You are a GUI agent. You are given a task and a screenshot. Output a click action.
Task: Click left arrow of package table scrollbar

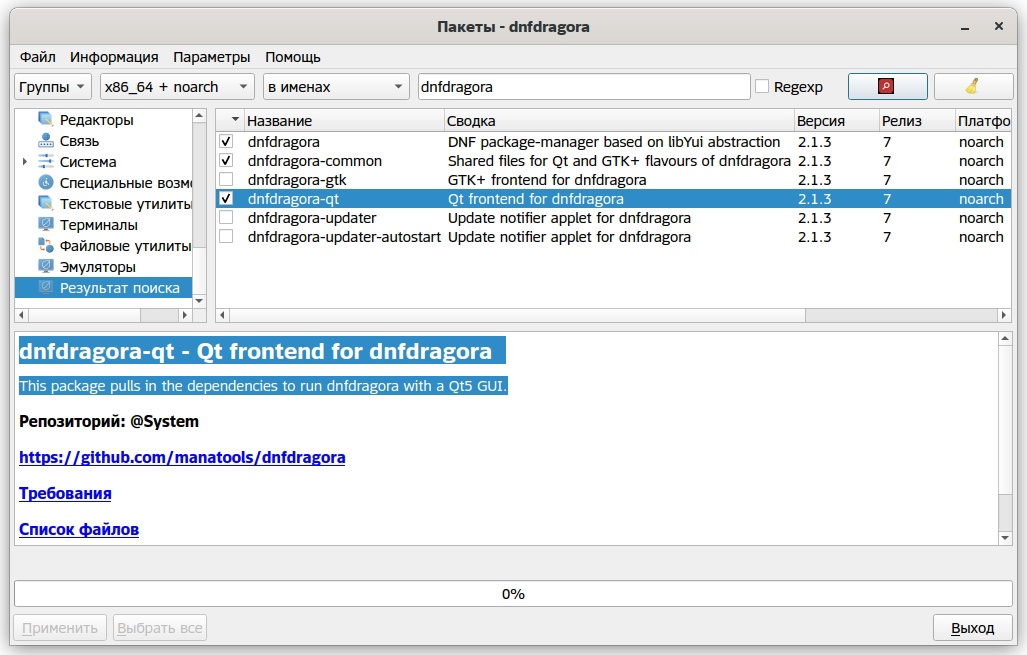(223, 315)
